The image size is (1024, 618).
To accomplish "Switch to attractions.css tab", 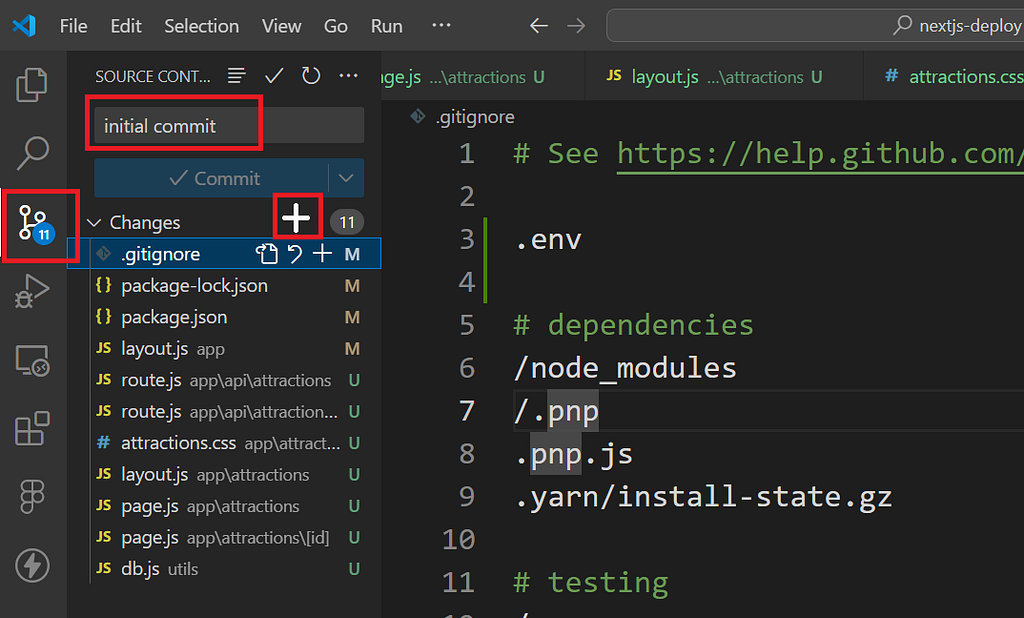I will pos(944,76).
